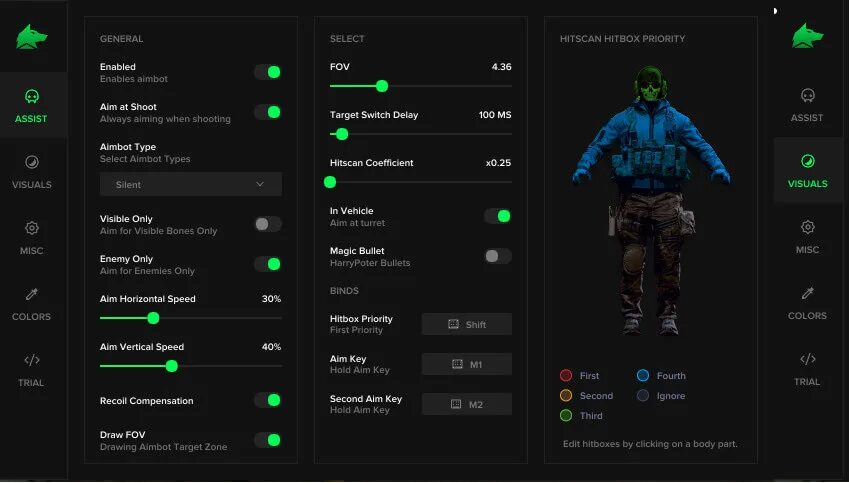Adjust the Target Switch Delay slider handle
The width and height of the screenshot is (849, 483).
coord(342,134)
